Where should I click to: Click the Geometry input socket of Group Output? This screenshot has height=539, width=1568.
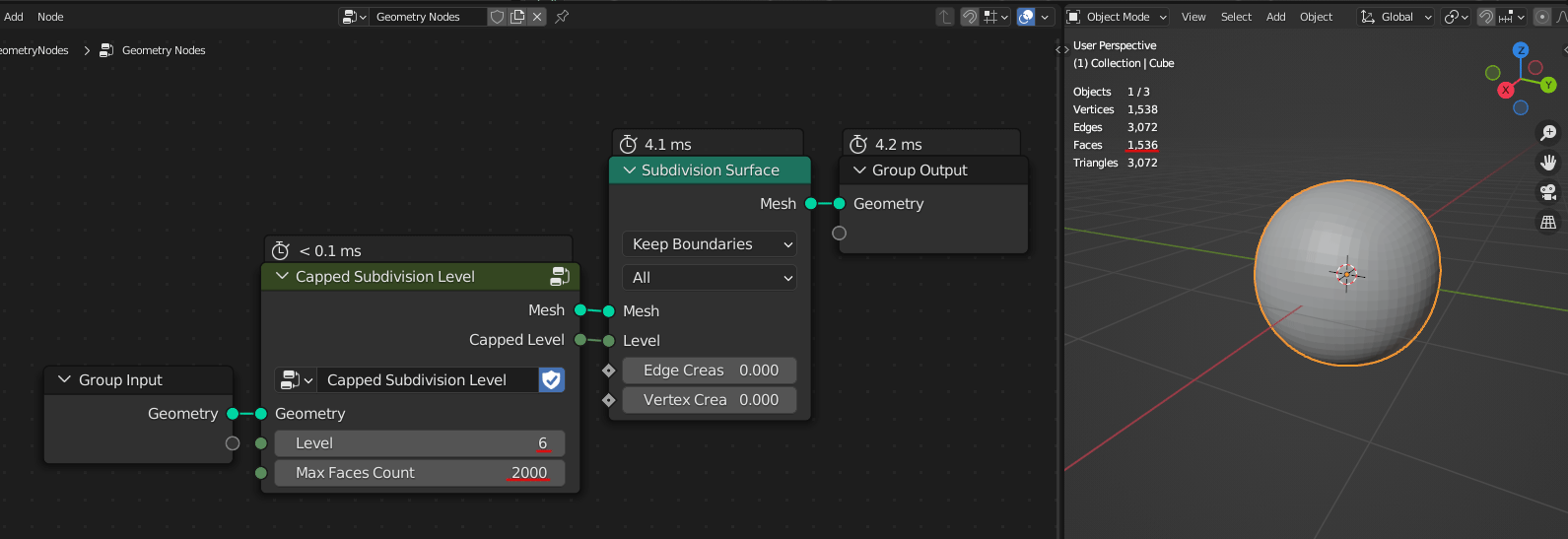[840, 204]
